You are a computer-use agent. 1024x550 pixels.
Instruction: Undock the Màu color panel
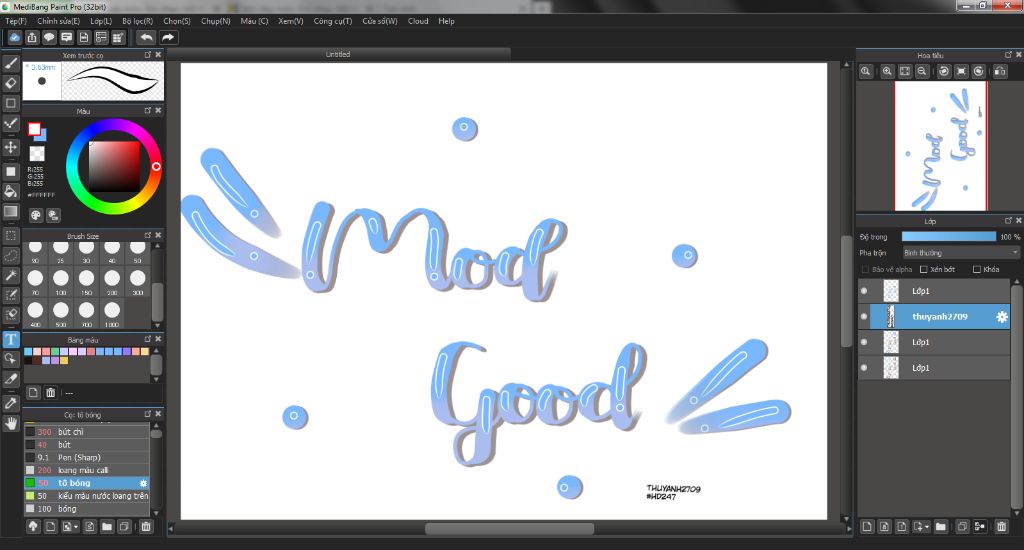pyautogui.click(x=148, y=110)
